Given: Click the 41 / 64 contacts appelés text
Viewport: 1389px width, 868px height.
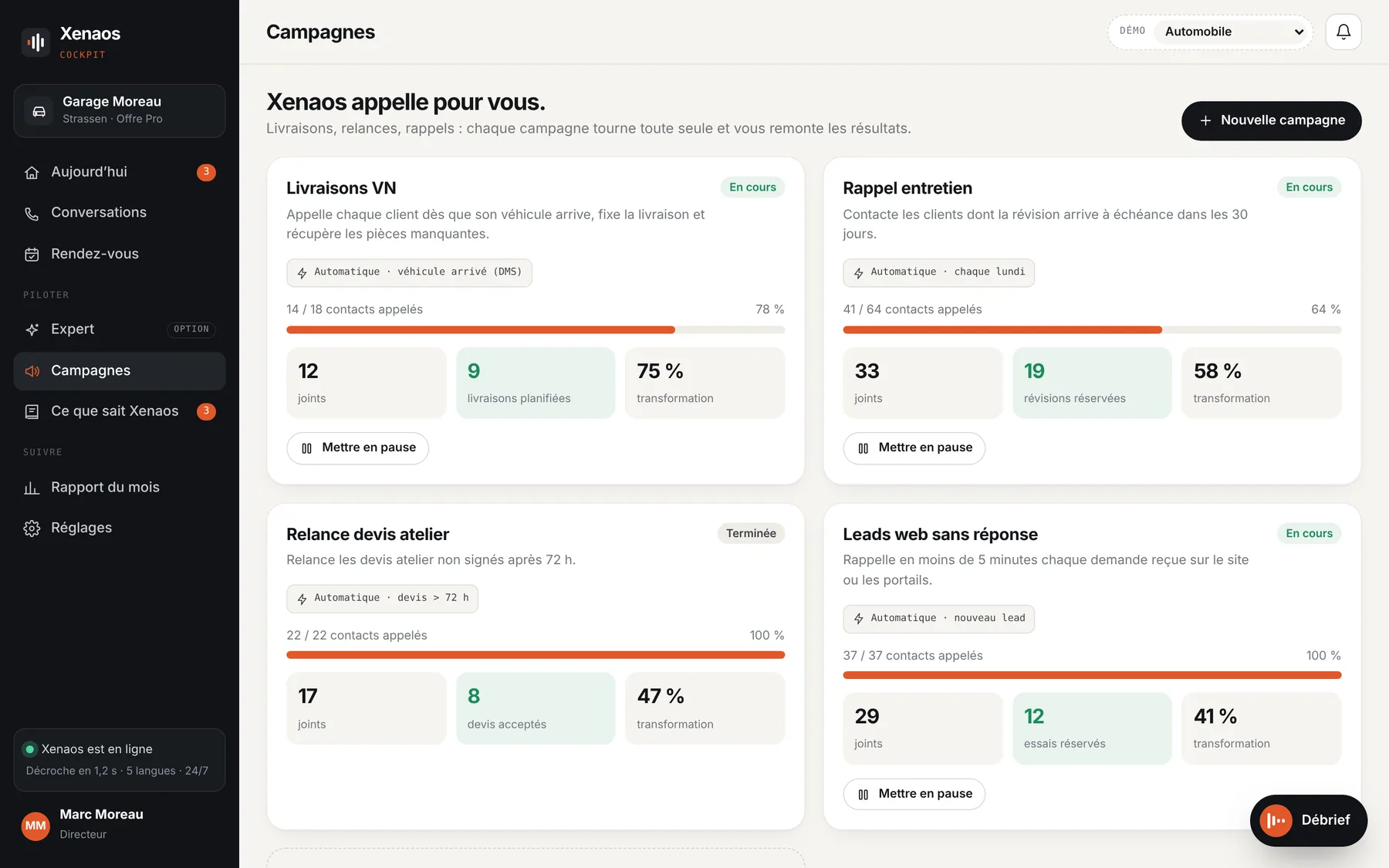Looking at the screenshot, I should (912, 309).
